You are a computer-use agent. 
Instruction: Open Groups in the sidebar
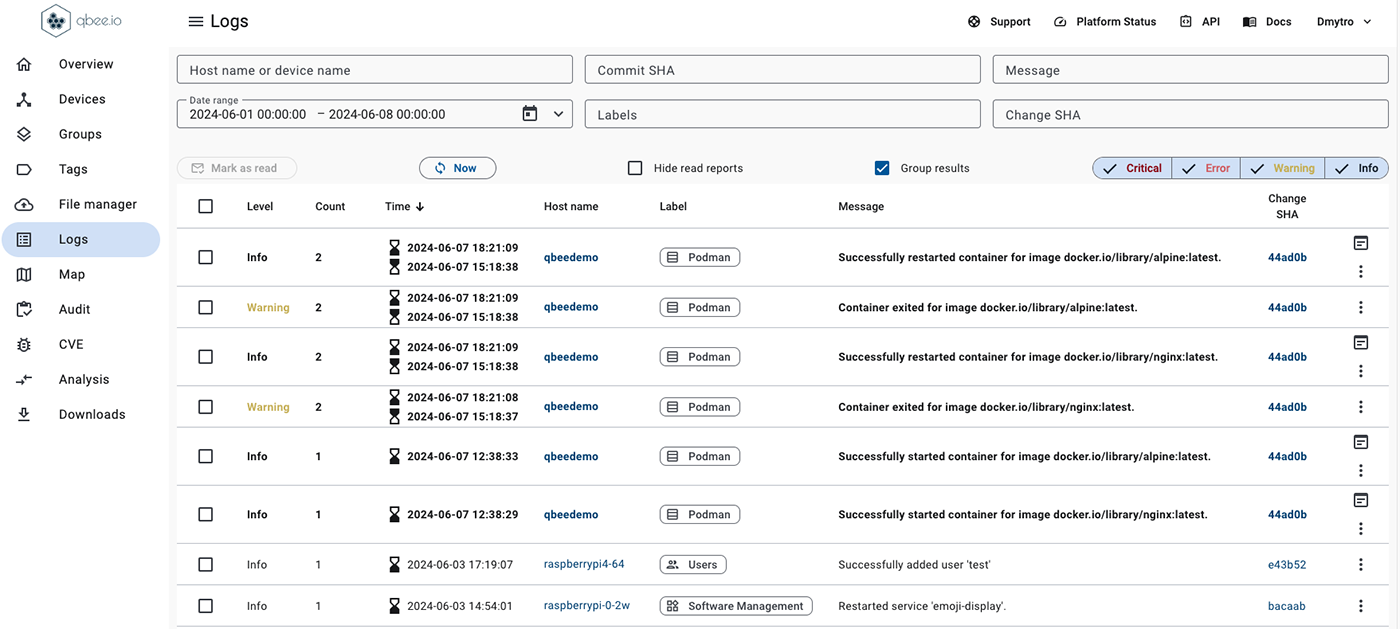(81, 134)
